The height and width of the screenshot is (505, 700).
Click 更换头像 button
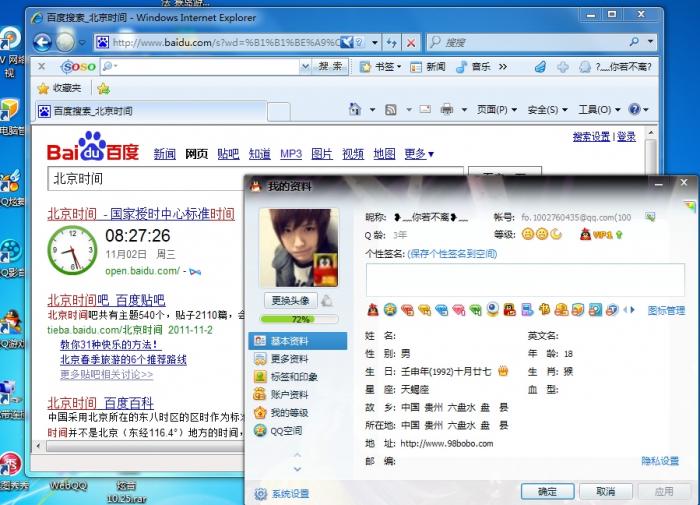(291, 300)
